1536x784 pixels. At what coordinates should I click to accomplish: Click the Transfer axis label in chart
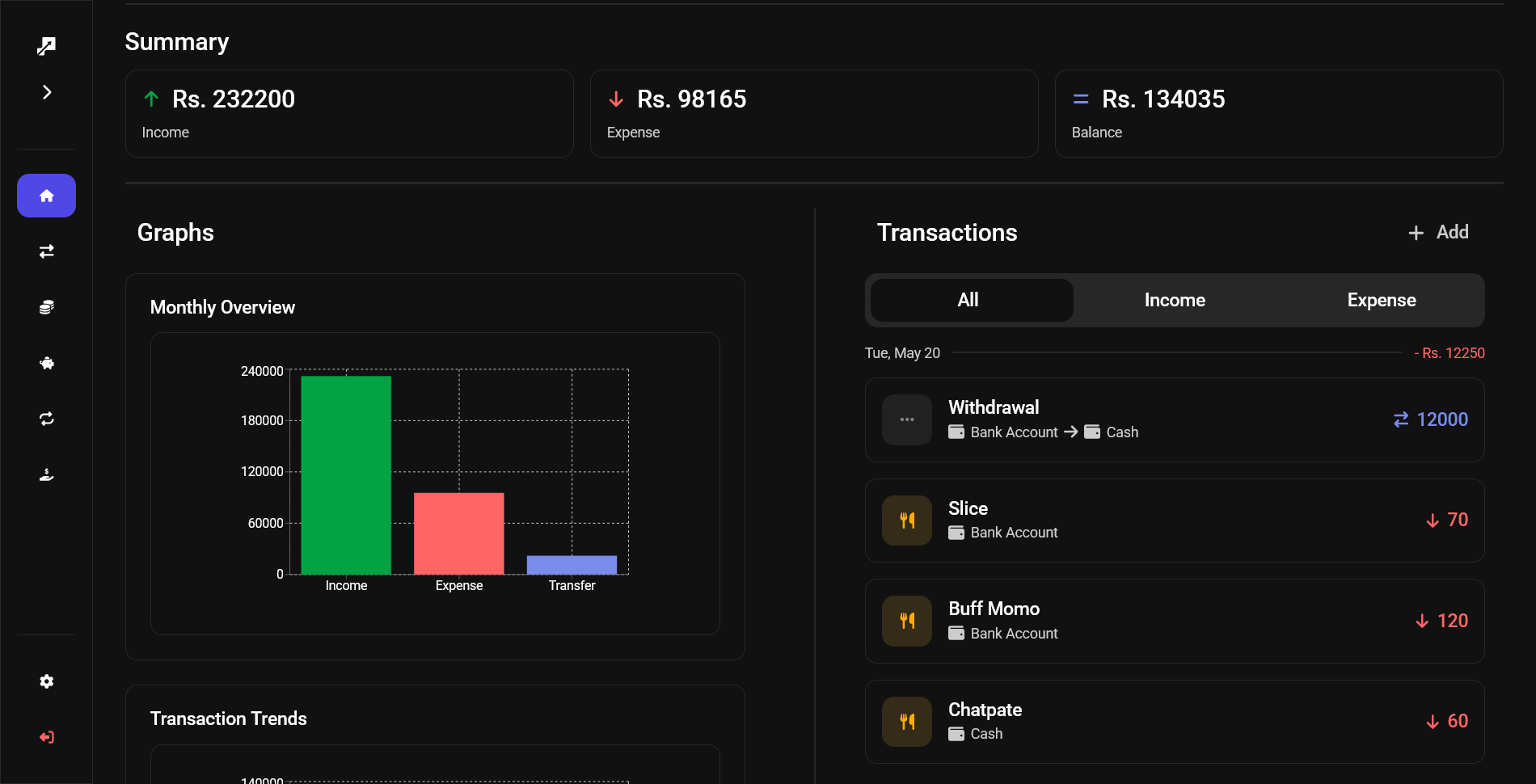[572, 585]
